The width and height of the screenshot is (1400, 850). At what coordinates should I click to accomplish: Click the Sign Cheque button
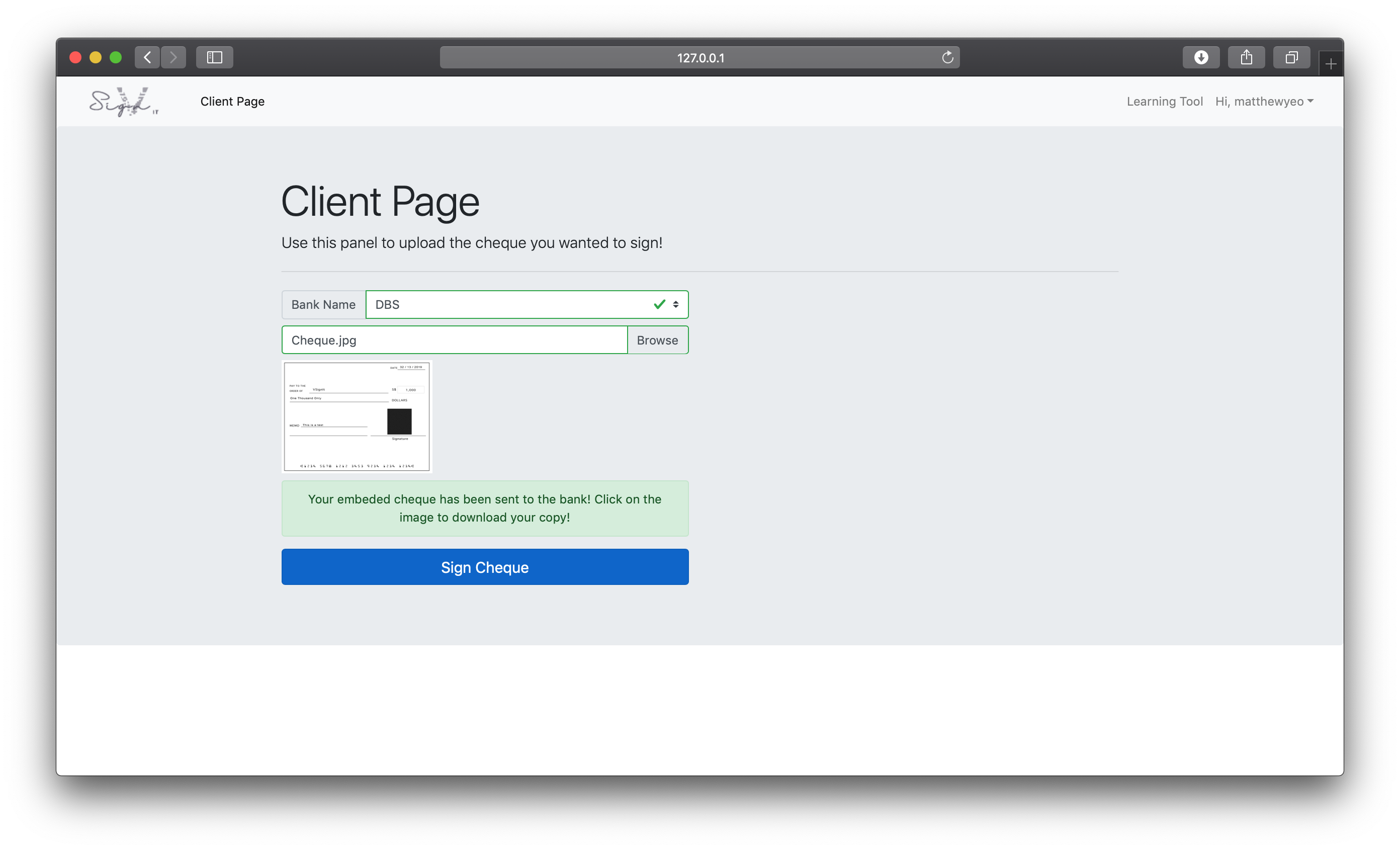click(485, 567)
